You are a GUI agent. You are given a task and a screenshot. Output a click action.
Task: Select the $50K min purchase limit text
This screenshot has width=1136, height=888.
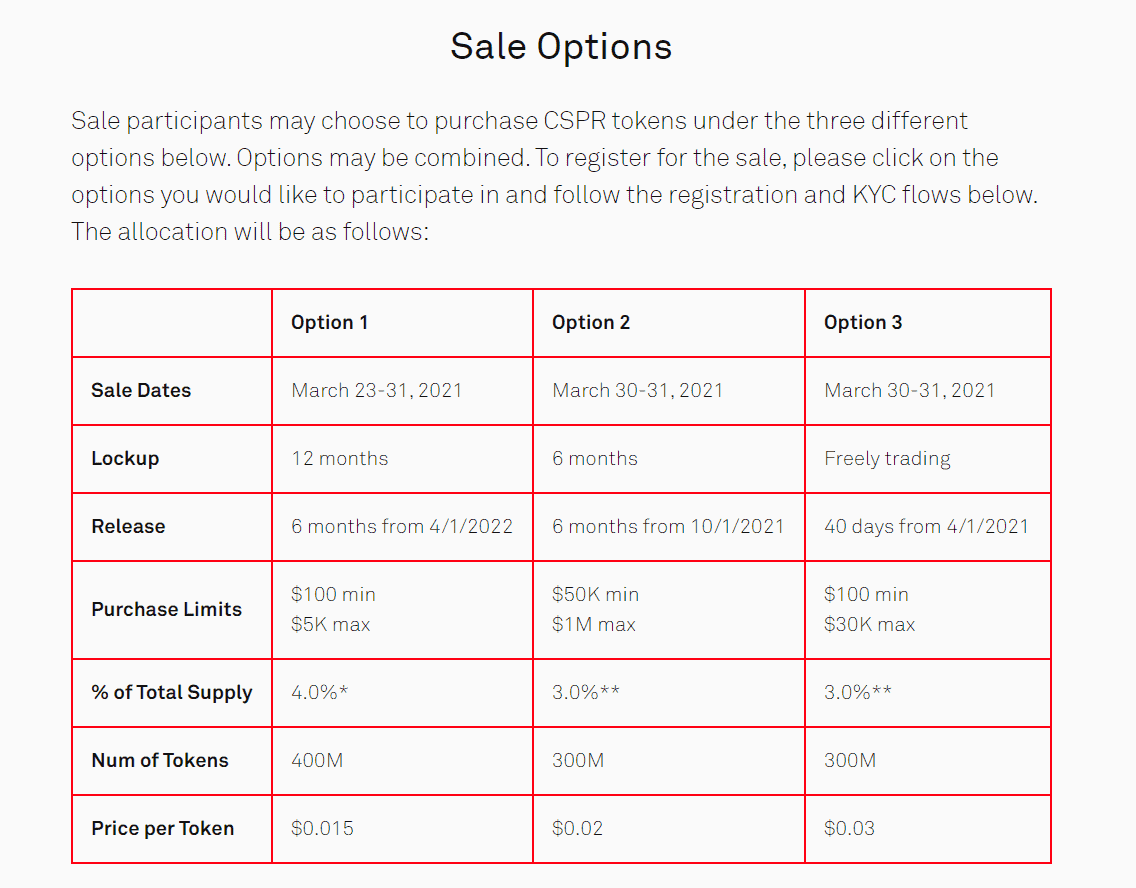(x=595, y=595)
